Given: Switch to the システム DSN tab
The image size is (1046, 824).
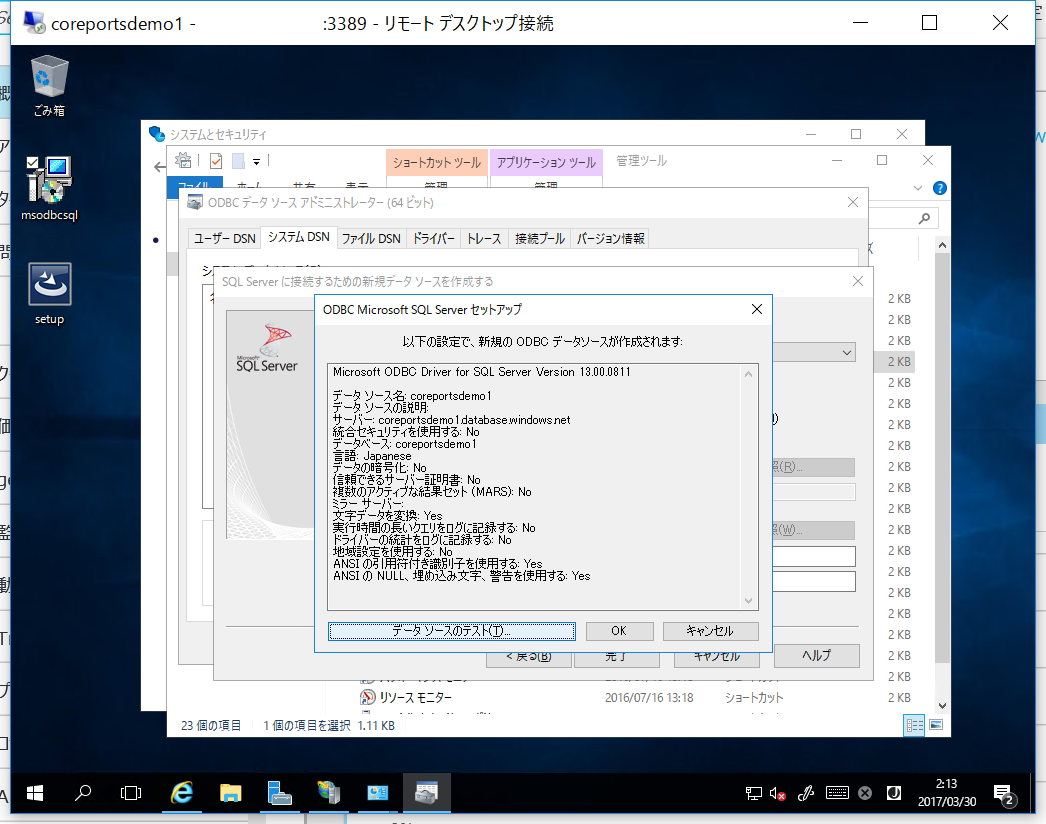Looking at the screenshot, I should pyautogui.click(x=298, y=237).
